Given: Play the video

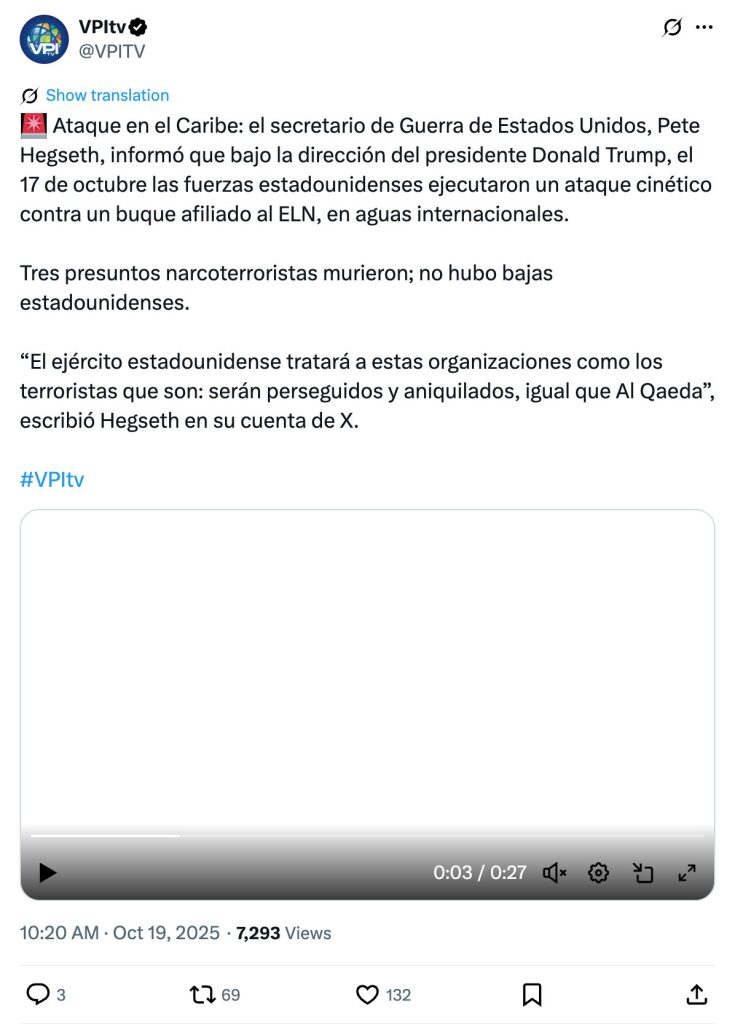Looking at the screenshot, I should [x=47, y=872].
